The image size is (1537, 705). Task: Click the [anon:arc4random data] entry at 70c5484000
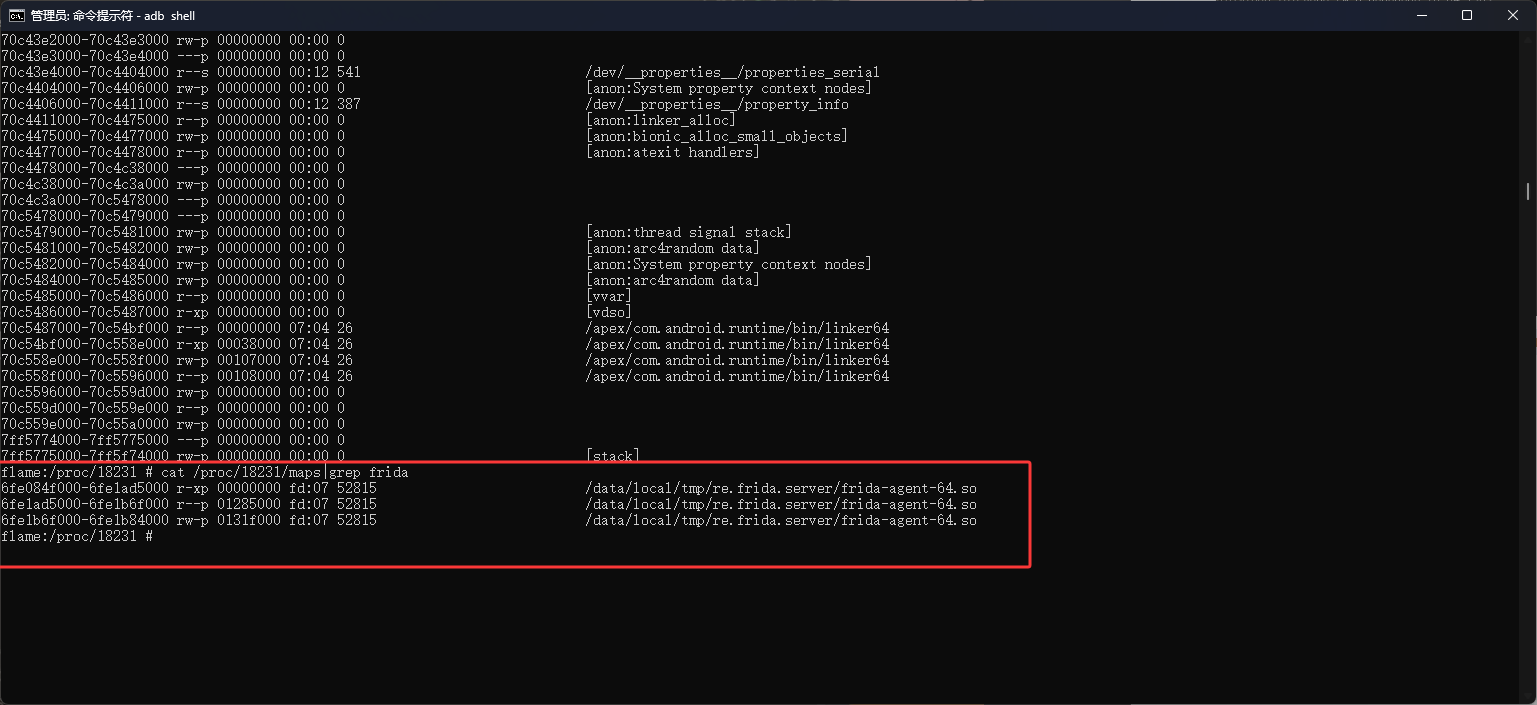click(672, 280)
